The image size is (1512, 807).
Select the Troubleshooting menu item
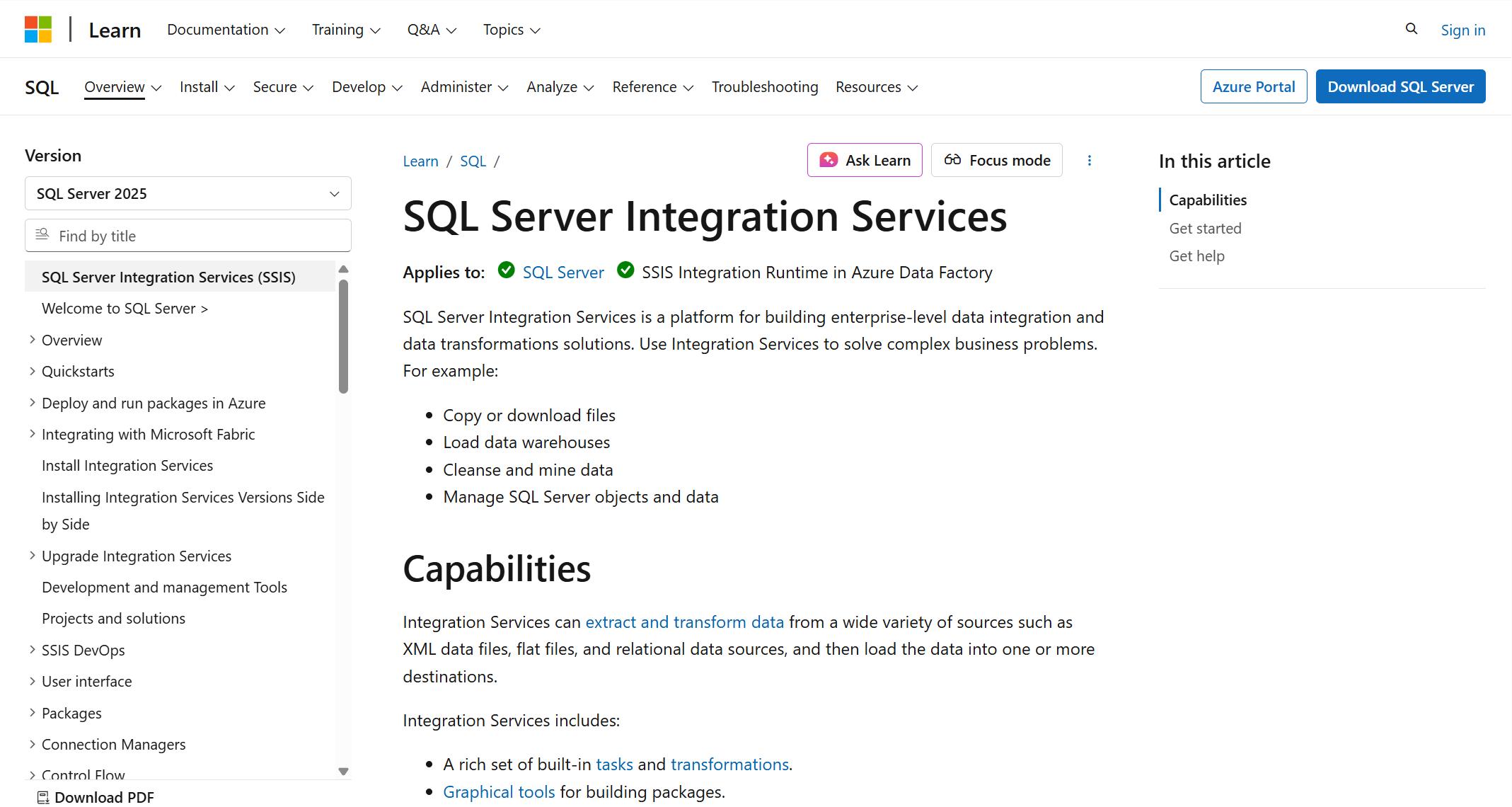coord(764,86)
